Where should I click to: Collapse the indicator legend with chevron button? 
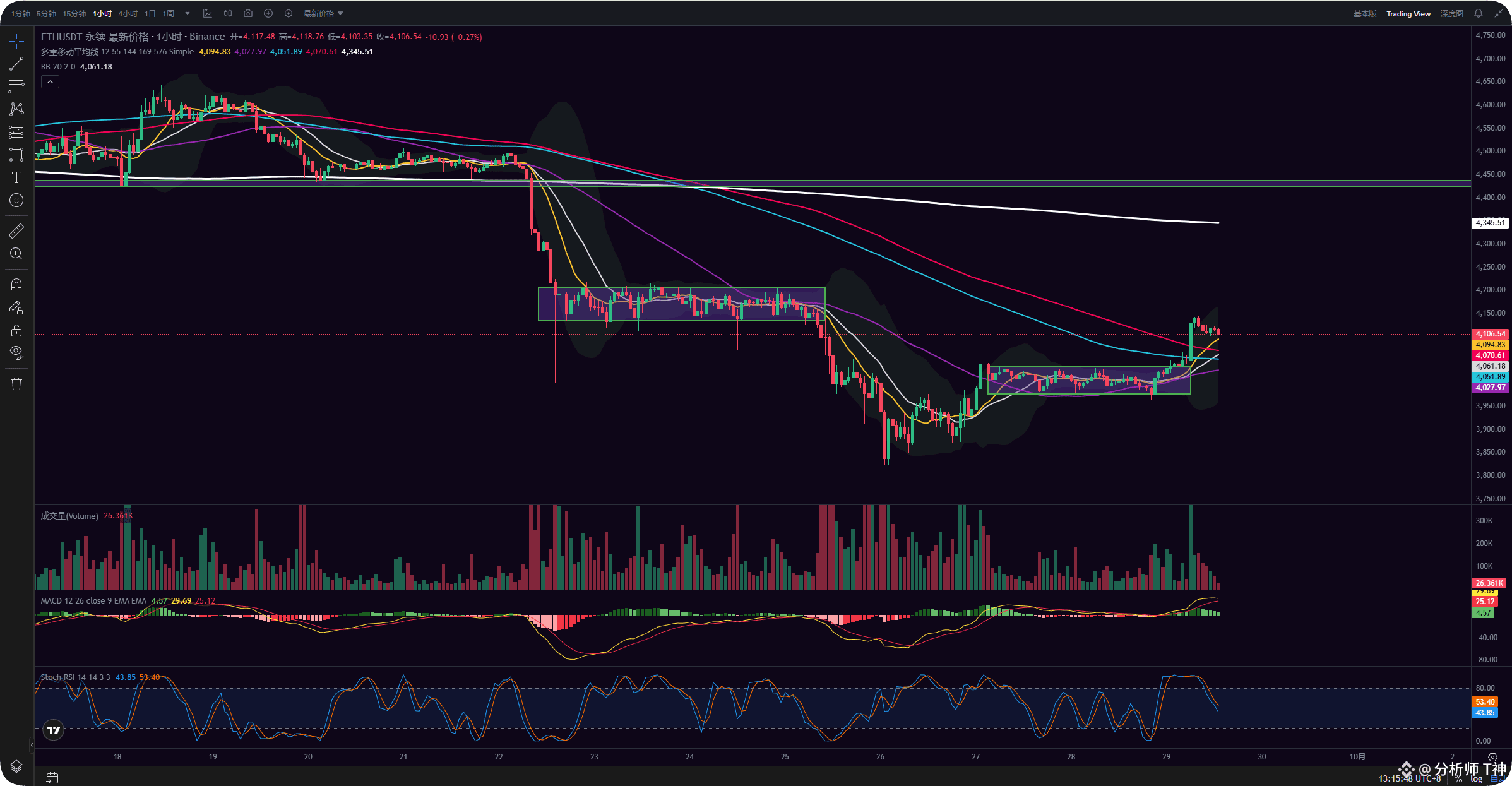(50, 82)
